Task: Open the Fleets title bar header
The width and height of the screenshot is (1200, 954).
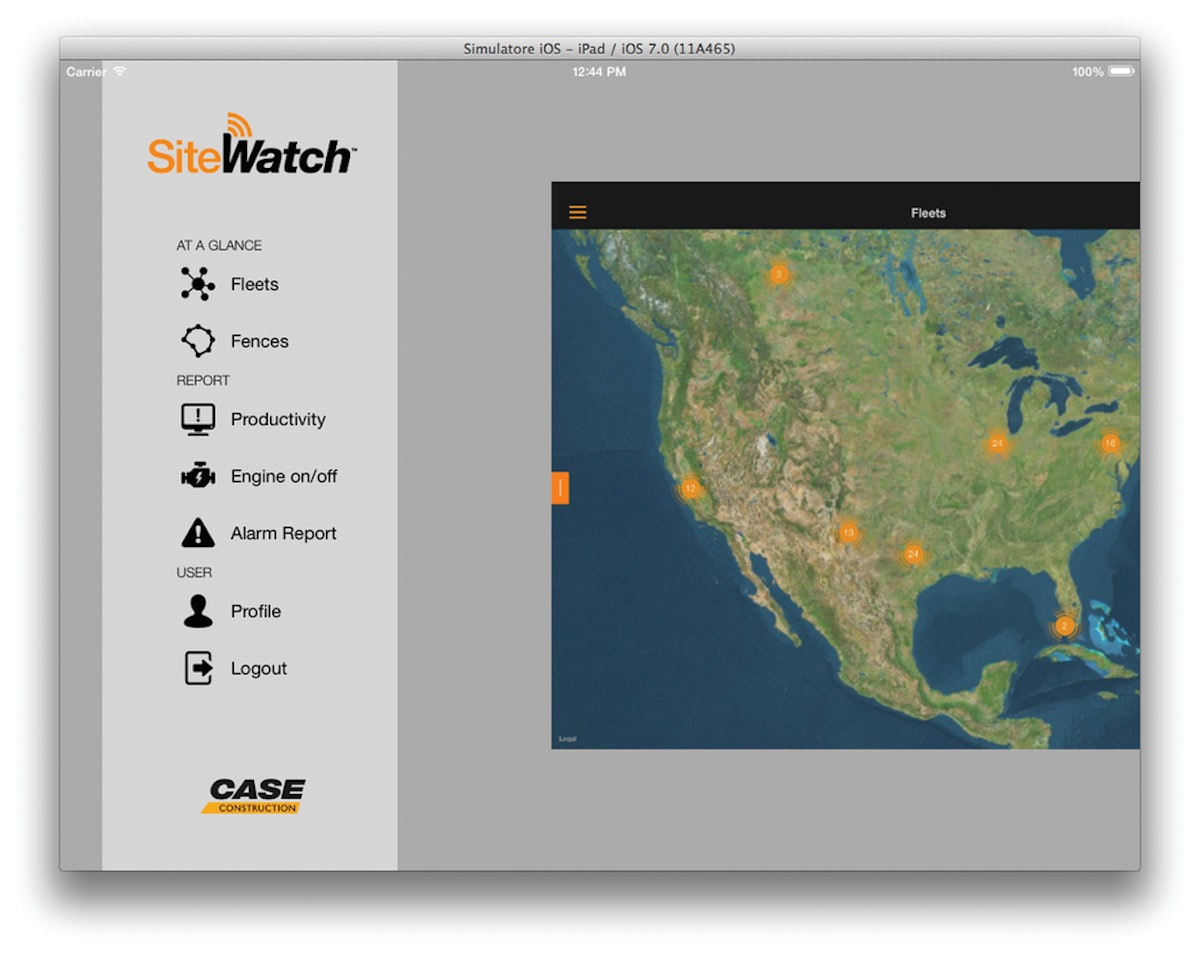Action: tap(927, 212)
